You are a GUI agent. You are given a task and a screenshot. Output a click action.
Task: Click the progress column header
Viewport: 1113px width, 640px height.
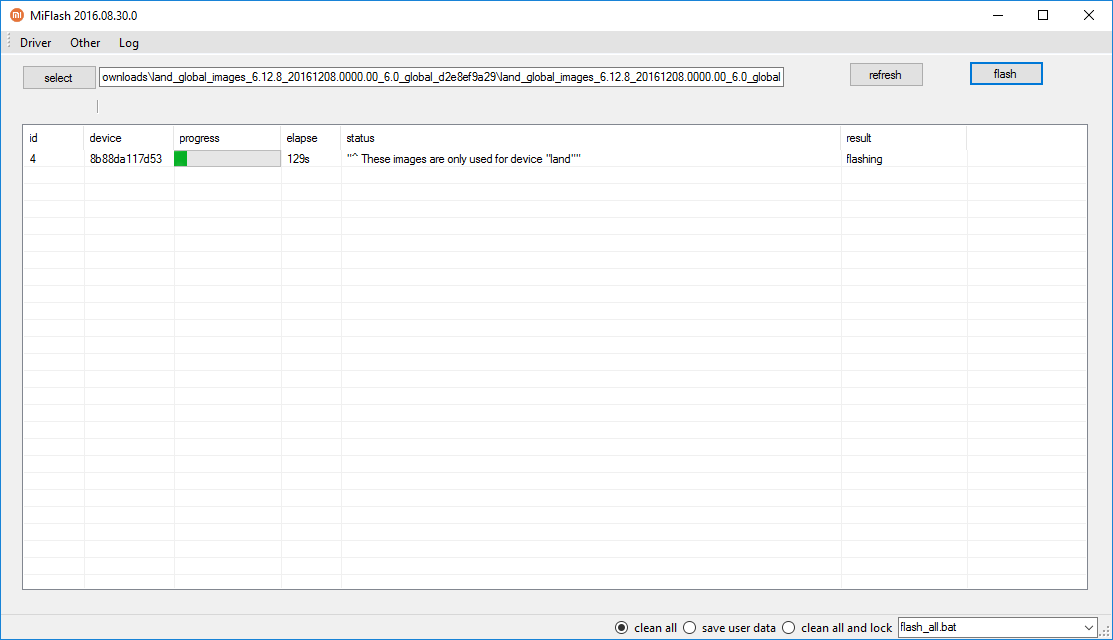click(227, 138)
